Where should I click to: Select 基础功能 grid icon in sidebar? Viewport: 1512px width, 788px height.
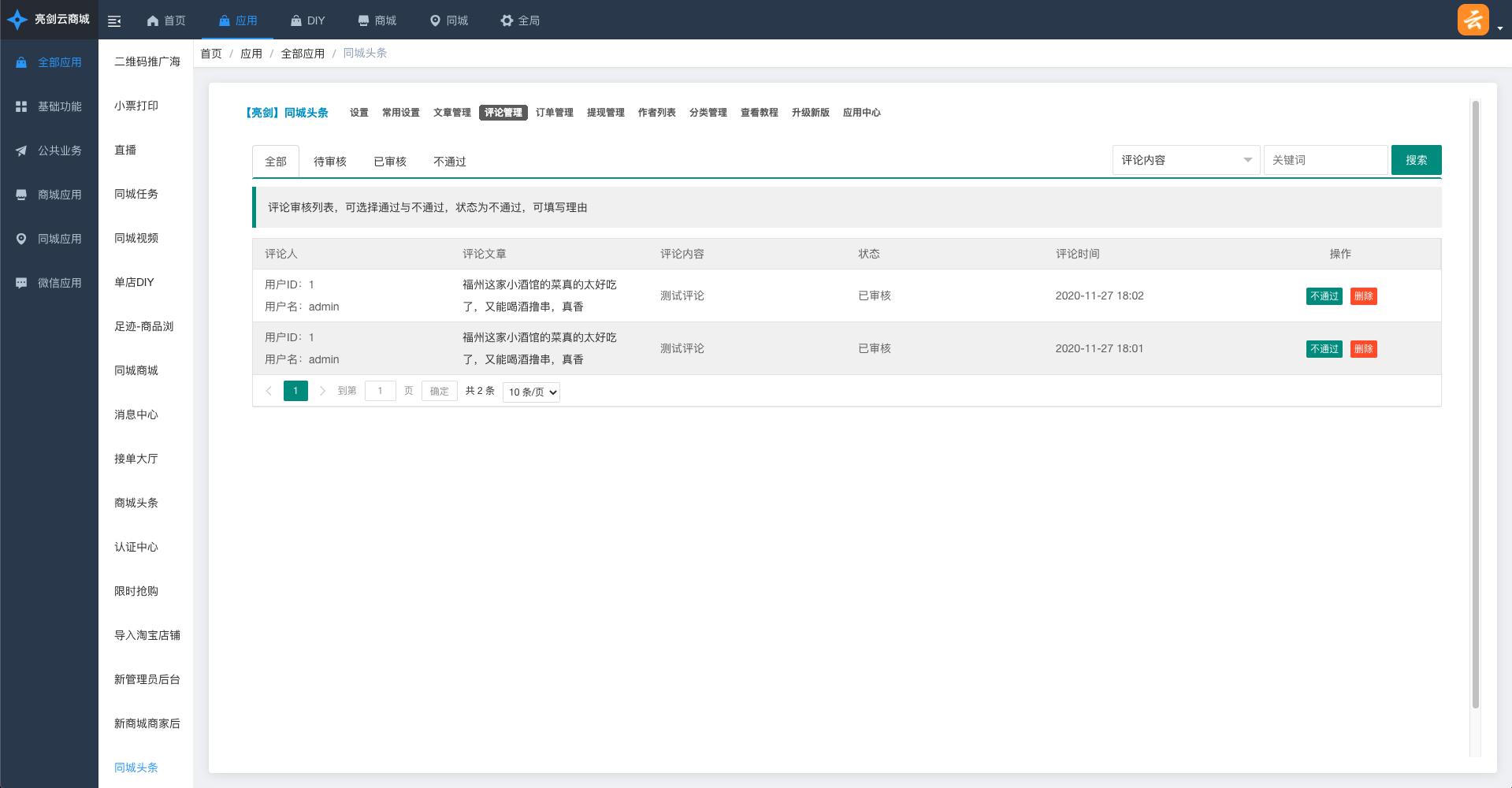pyautogui.click(x=21, y=106)
